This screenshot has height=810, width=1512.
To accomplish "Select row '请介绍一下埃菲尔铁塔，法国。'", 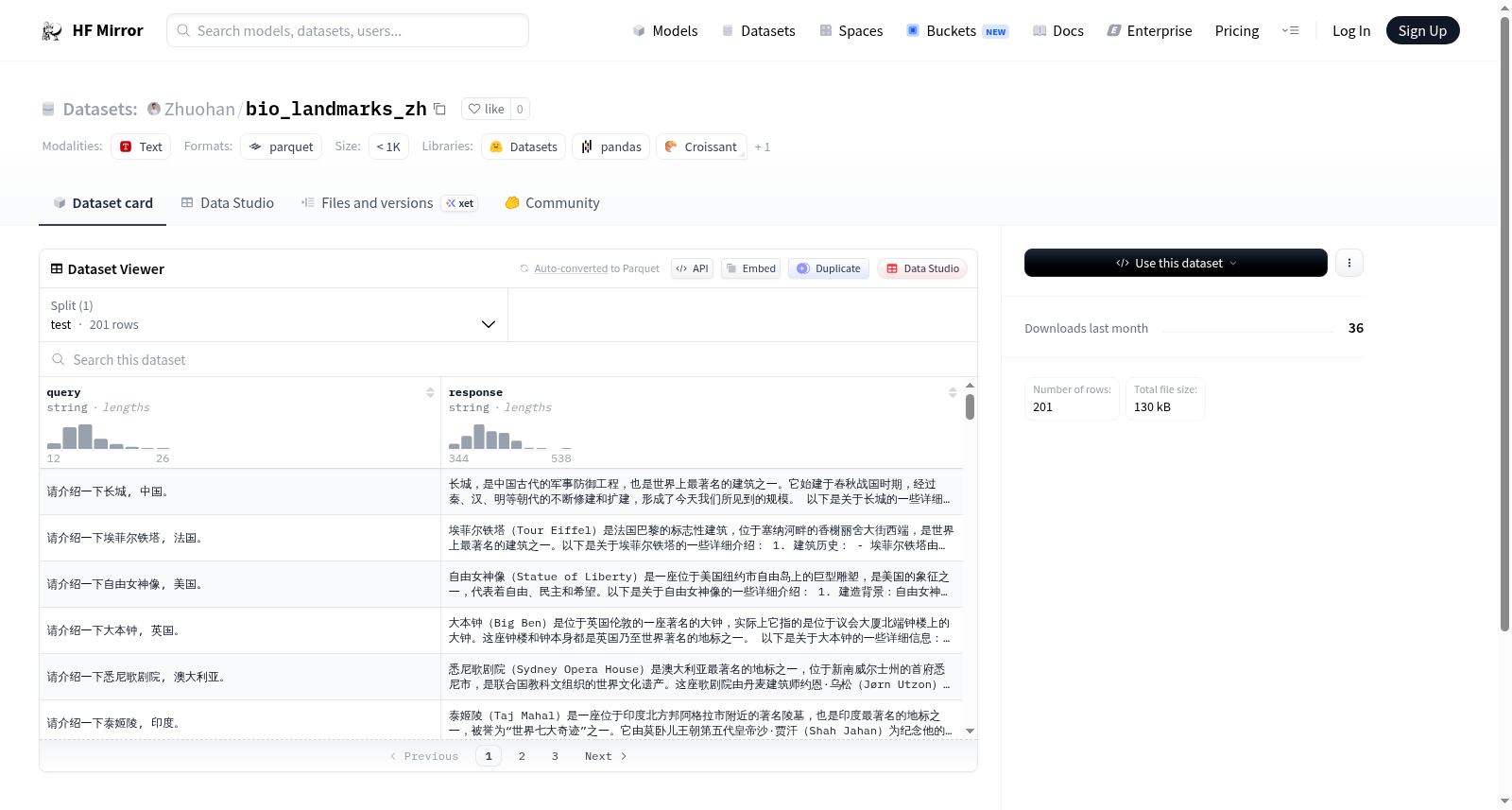I will pos(501,538).
